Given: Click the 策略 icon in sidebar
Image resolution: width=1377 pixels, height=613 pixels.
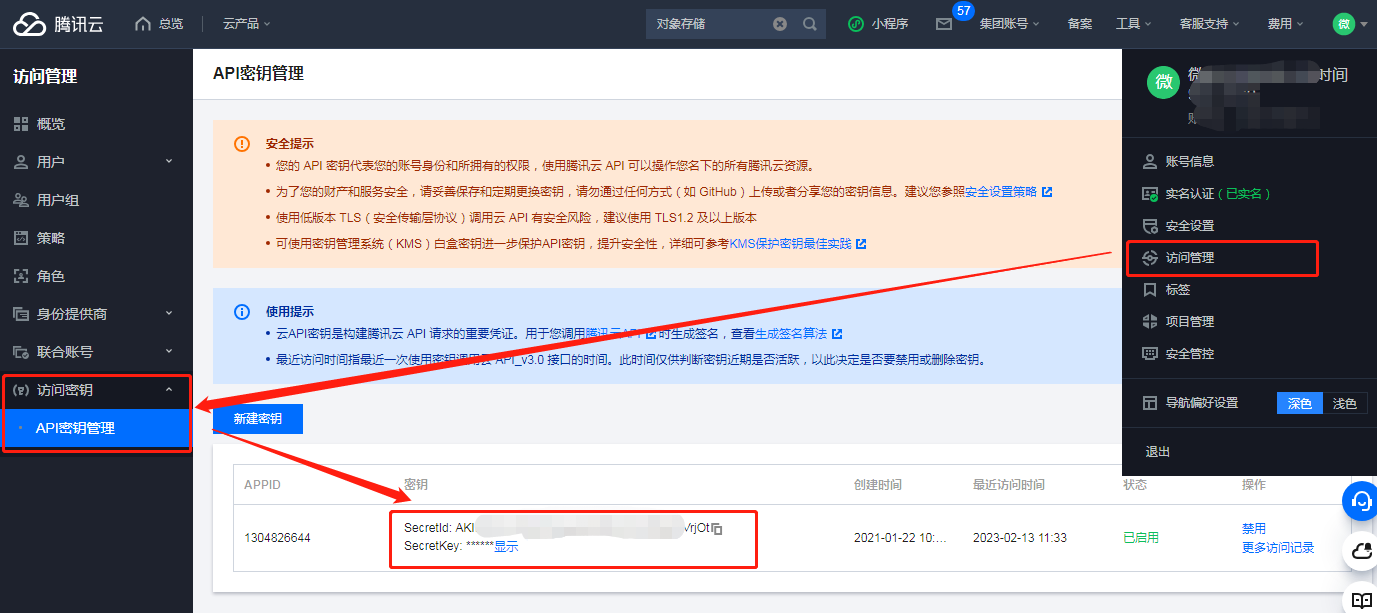Looking at the screenshot, I should [x=20, y=238].
